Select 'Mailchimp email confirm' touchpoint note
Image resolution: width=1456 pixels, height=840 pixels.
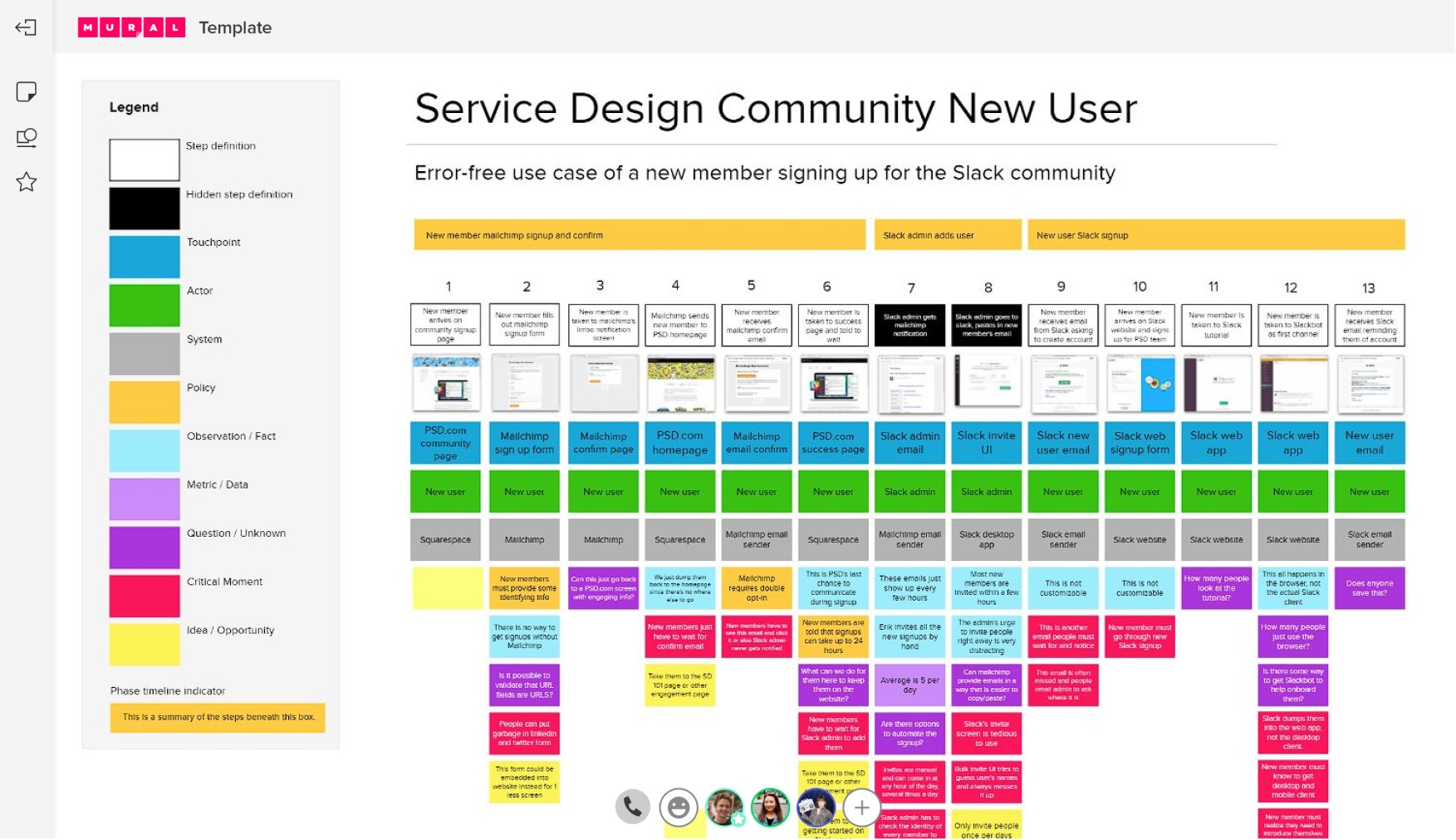757,443
